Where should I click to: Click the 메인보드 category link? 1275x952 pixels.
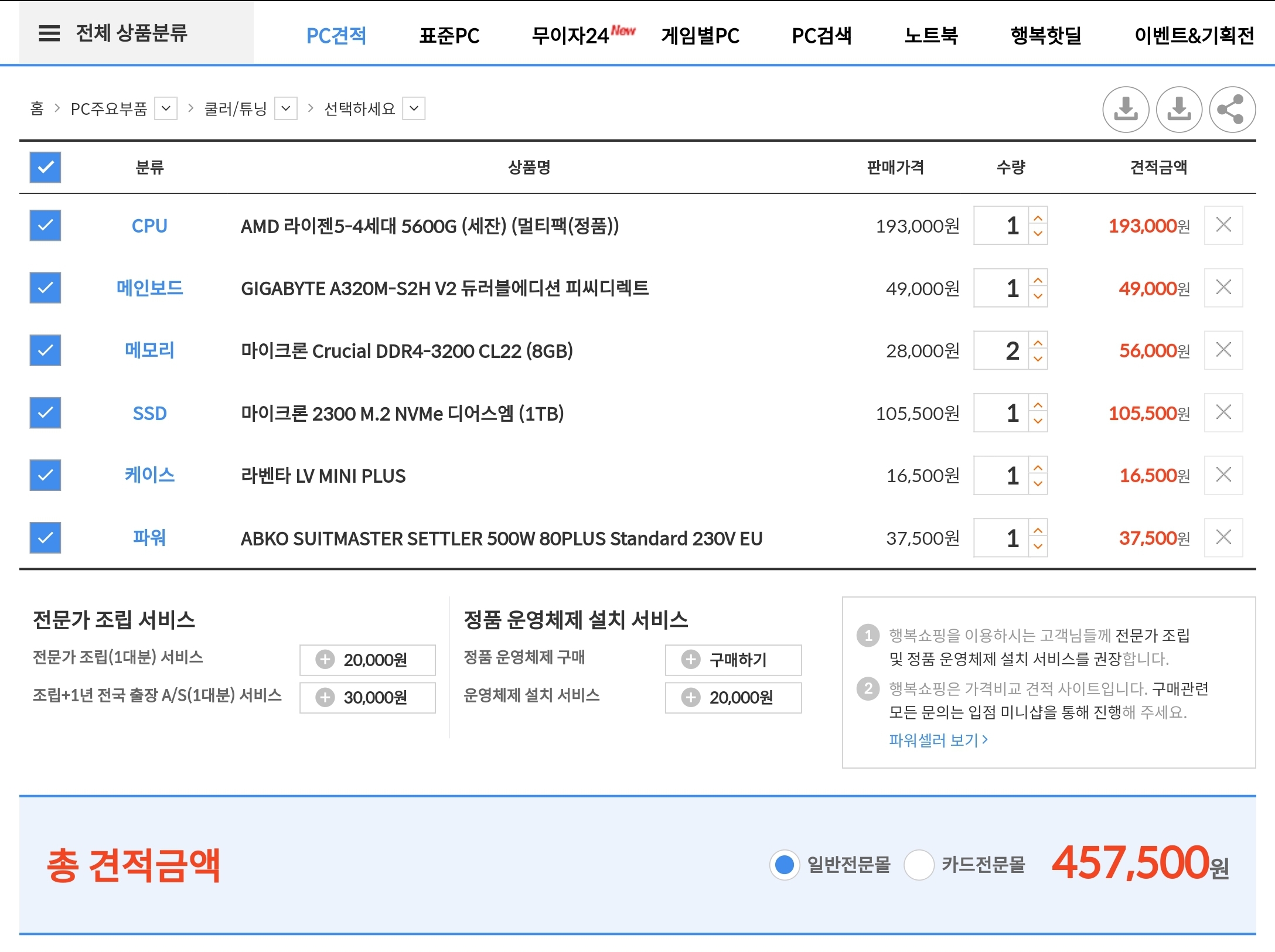(x=149, y=288)
